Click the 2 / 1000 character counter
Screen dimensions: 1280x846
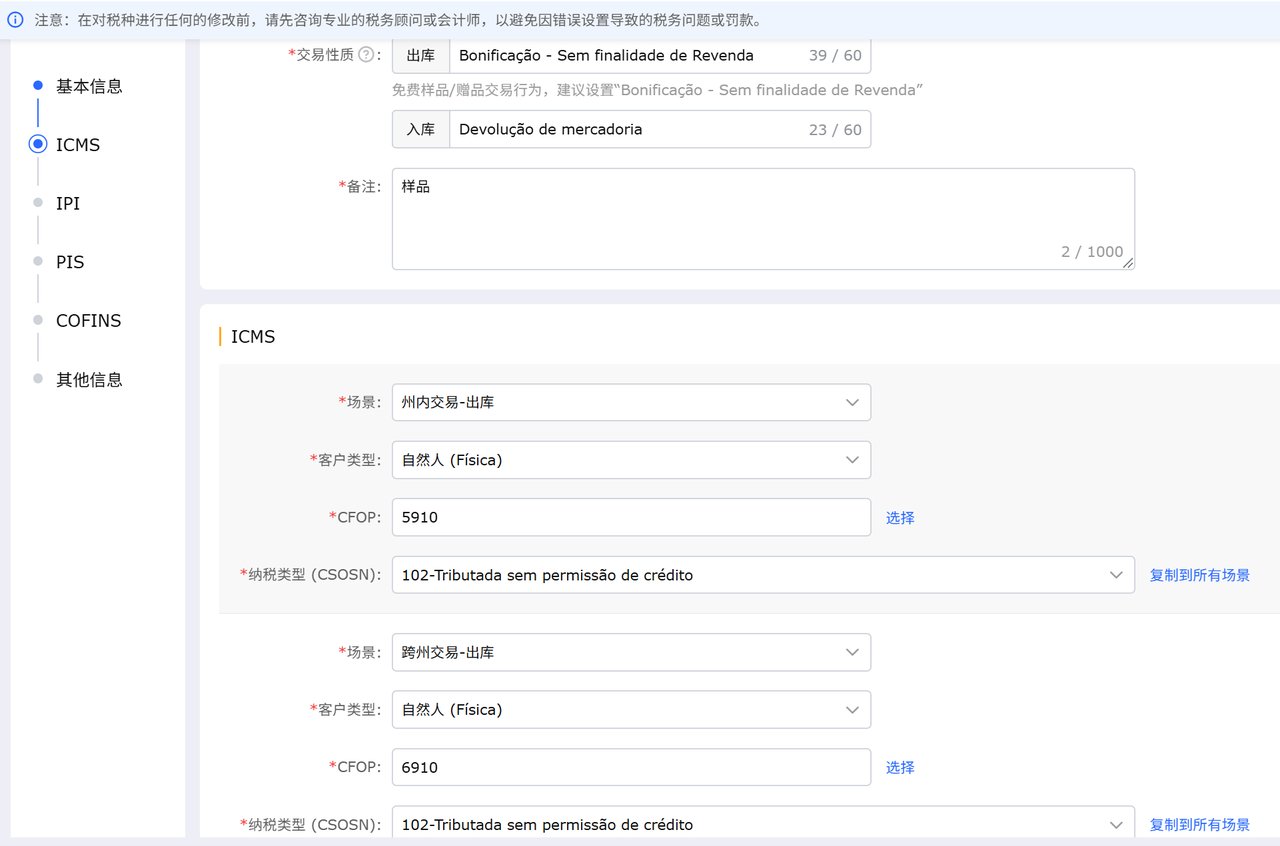[x=1092, y=252]
